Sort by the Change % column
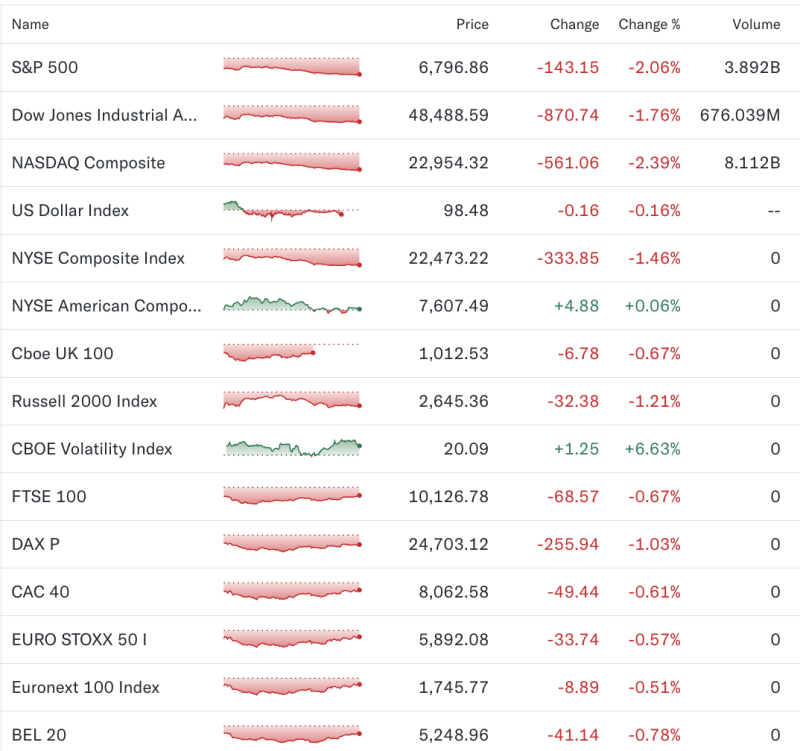Image resolution: width=800 pixels, height=751 pixels. click(x=649, y=24)
